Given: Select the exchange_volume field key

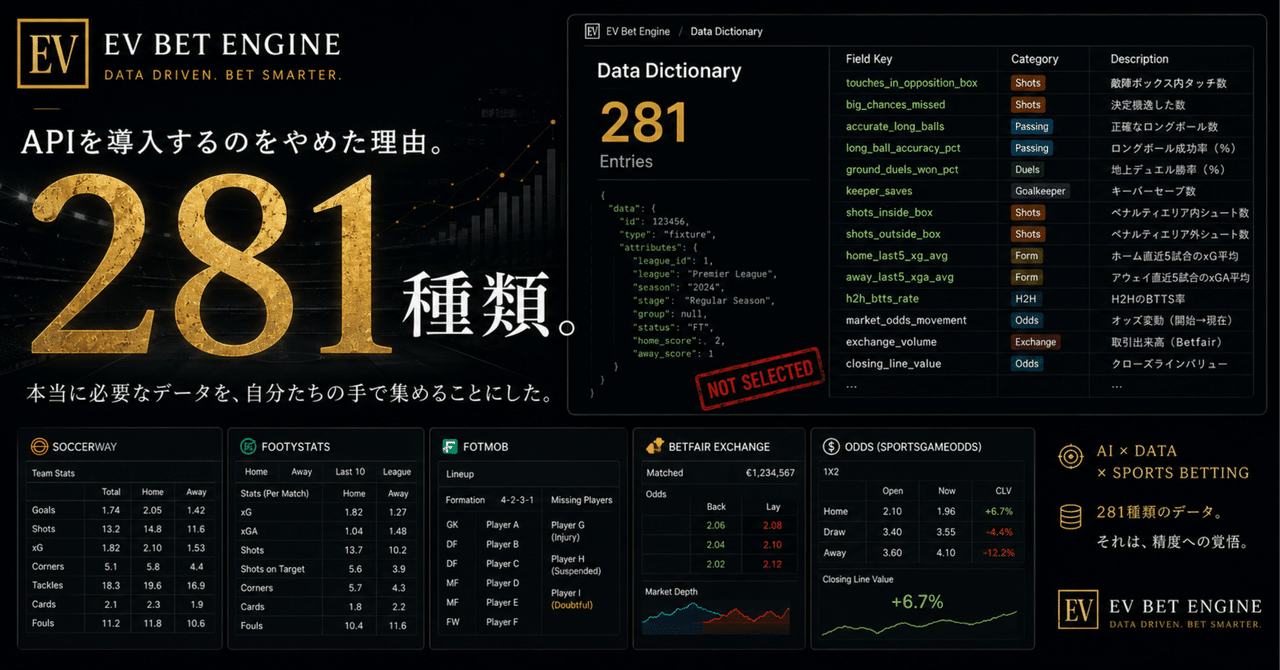Looking at the screenshot, I should click(x=891, y=341).
